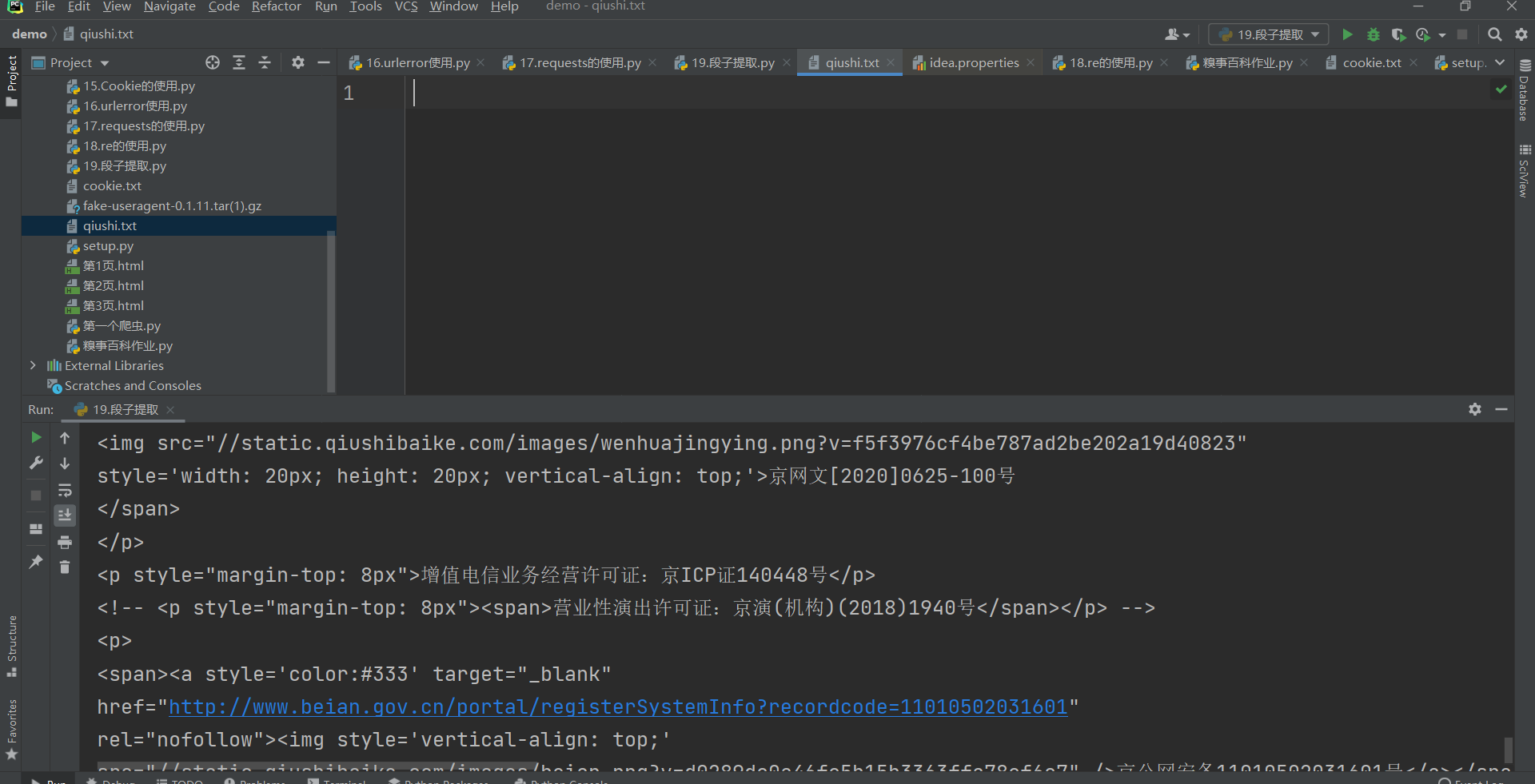Image resolution: width=1535 pixels, height=784 pixels.
Task: Close the qiushi.txt tab
Action: [x=891, y=62]
